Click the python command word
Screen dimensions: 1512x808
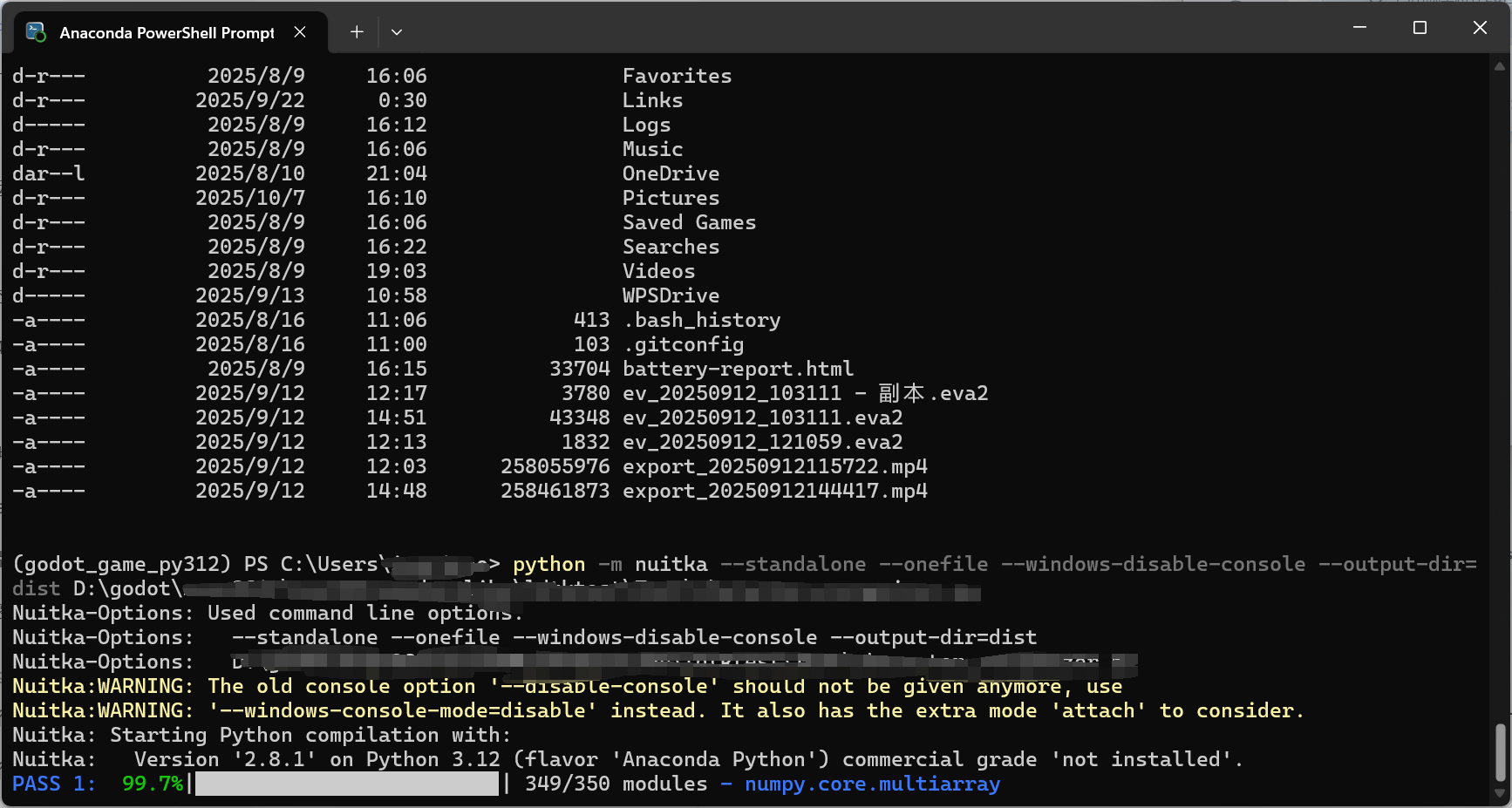pos(548,564)
